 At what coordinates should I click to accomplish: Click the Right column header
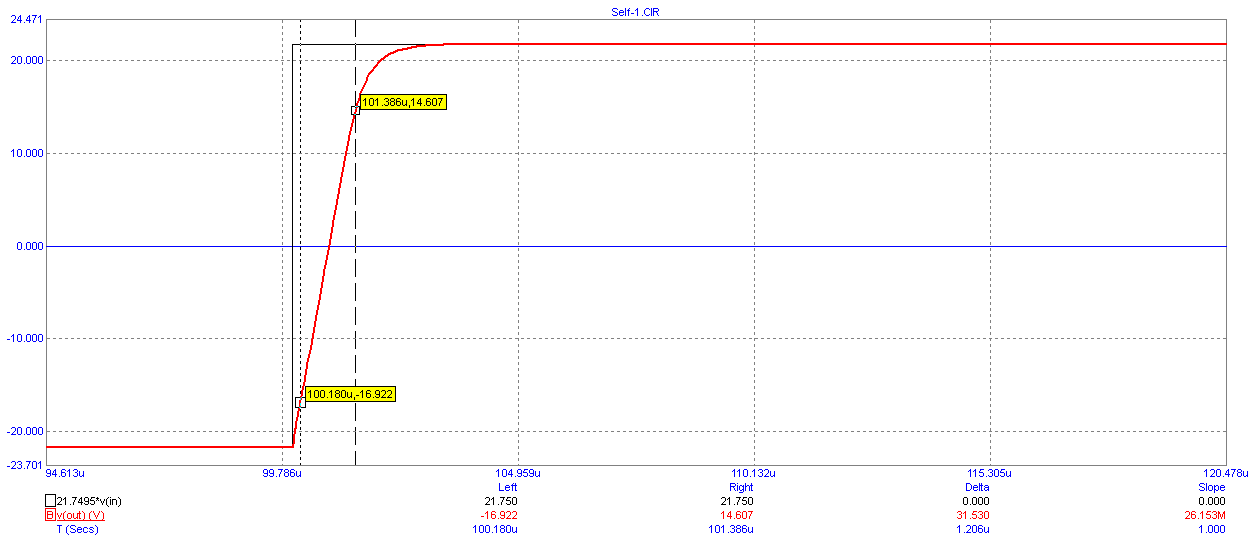point(741,487)
